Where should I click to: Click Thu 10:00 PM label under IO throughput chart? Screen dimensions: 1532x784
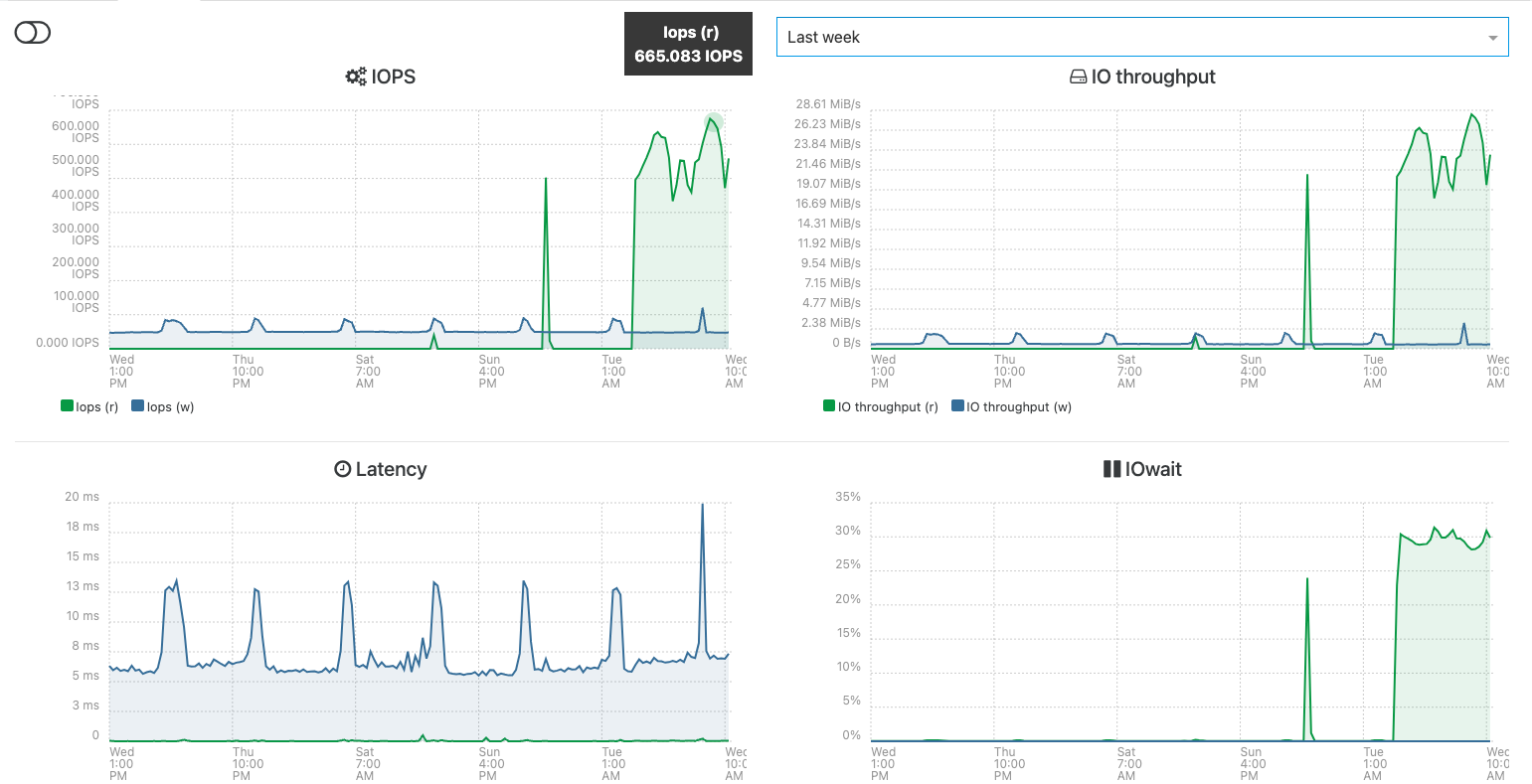click(1009, 372)
